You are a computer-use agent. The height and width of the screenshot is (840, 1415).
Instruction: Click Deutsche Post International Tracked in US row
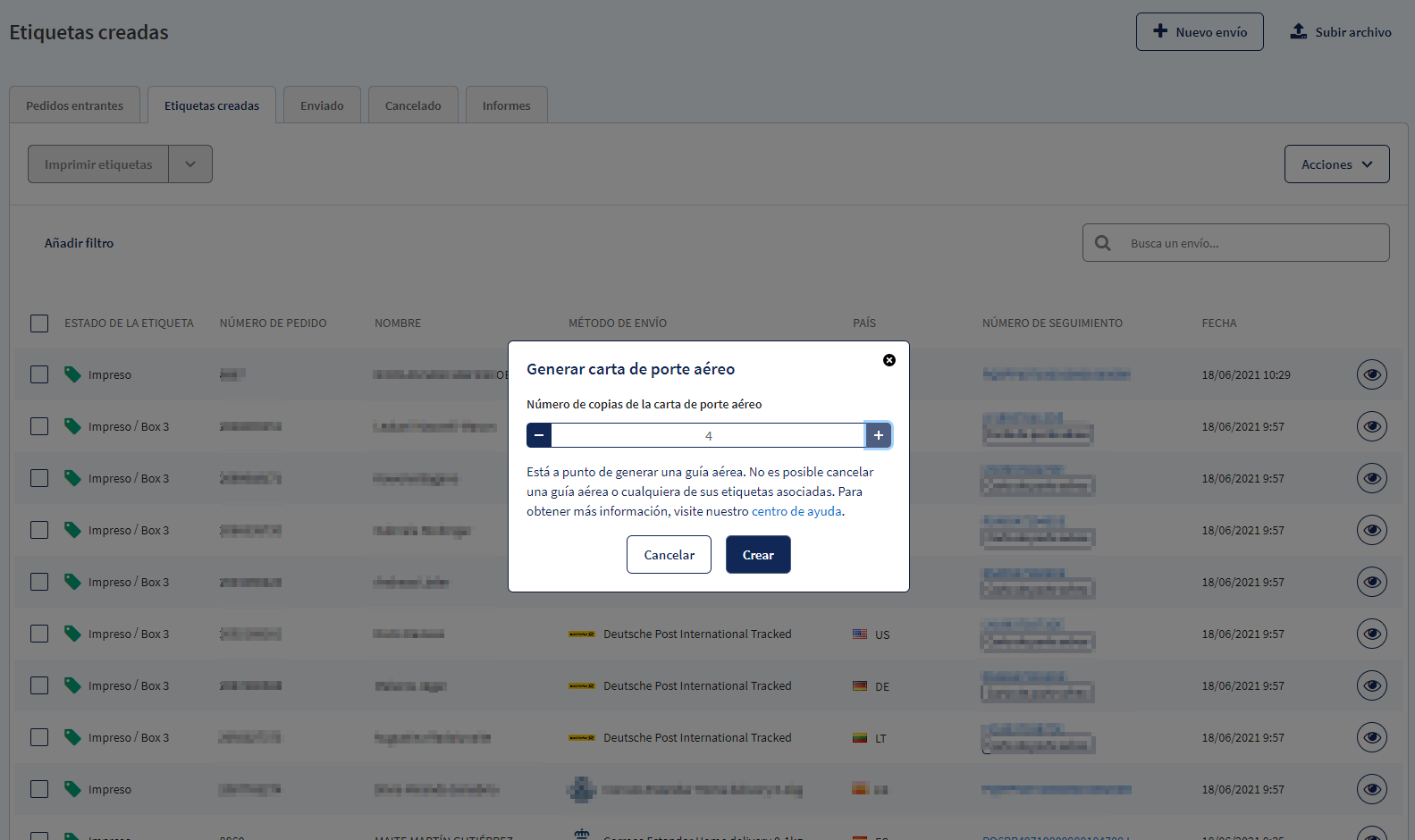click(x=697, y=634)
